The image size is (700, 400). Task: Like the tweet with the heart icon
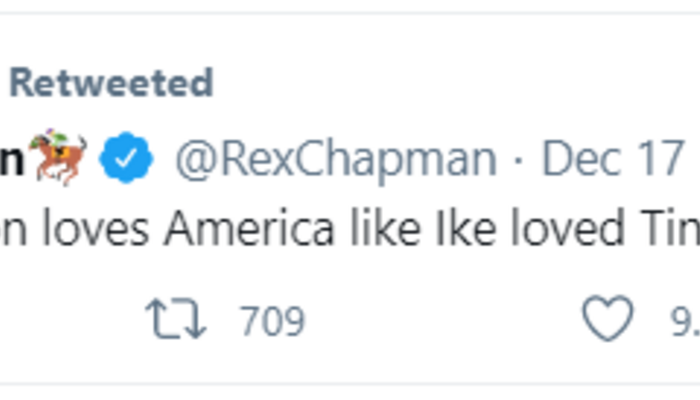click(x=608, y=320)
